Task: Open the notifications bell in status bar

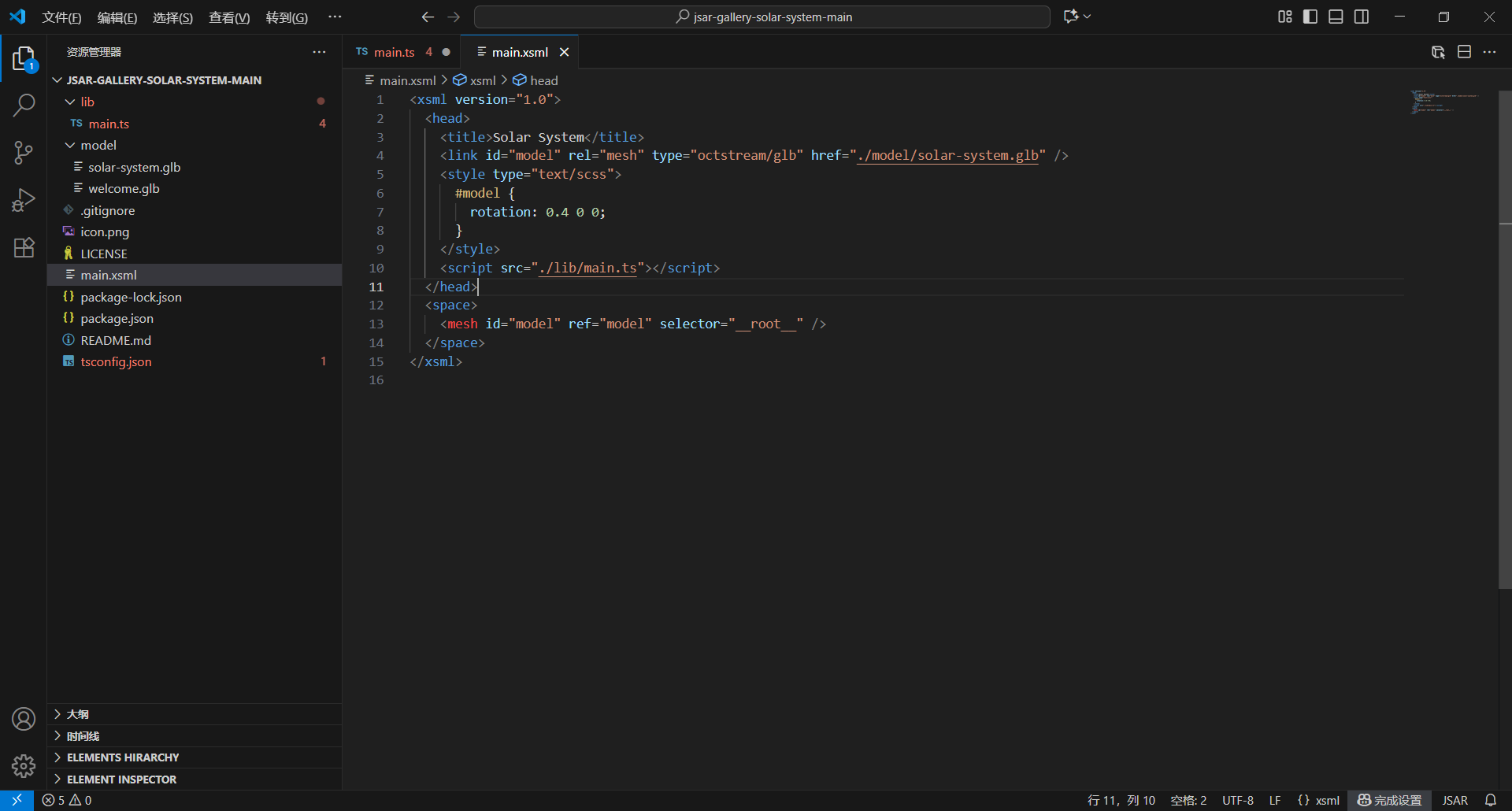Action: (1491, 800)
